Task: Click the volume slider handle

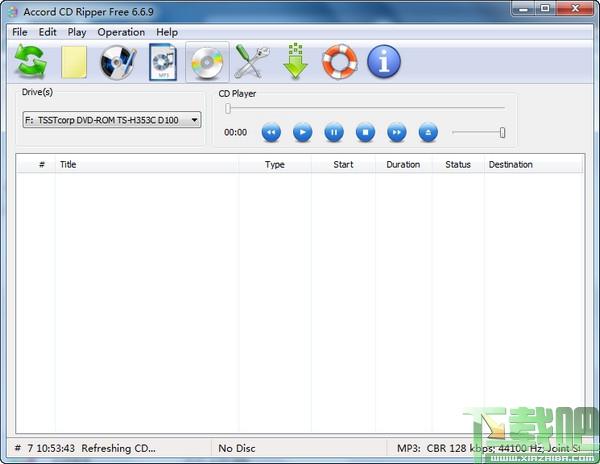Action: click(502, 132)
